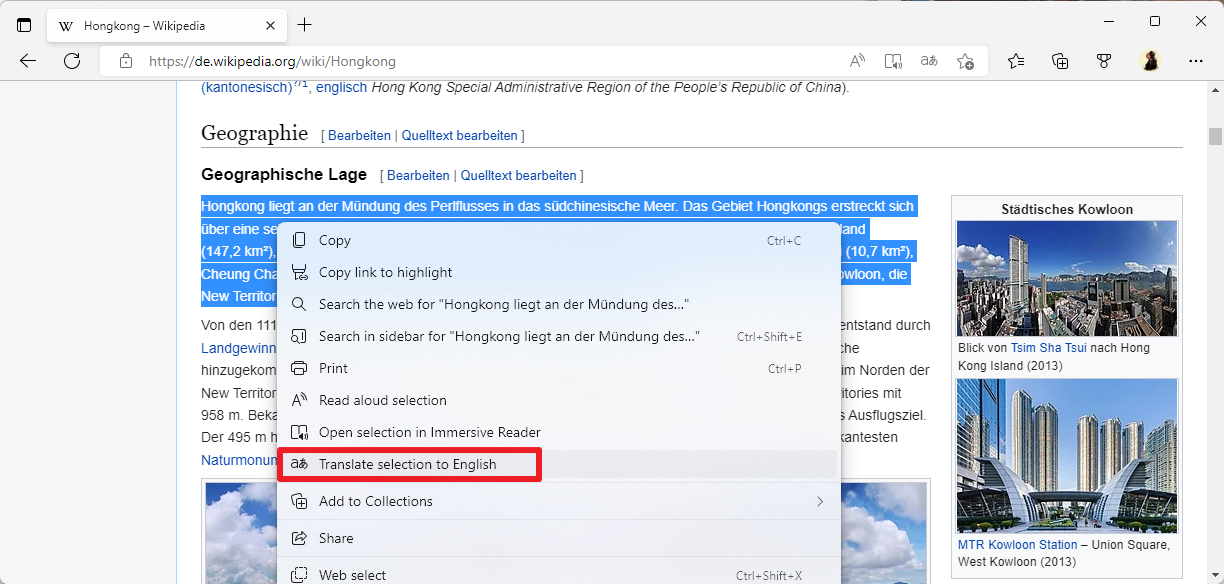The image size is (1224, 584).
Task: Switch to the Hongkong – Wikipedia tab
Action: pos(165,25)
